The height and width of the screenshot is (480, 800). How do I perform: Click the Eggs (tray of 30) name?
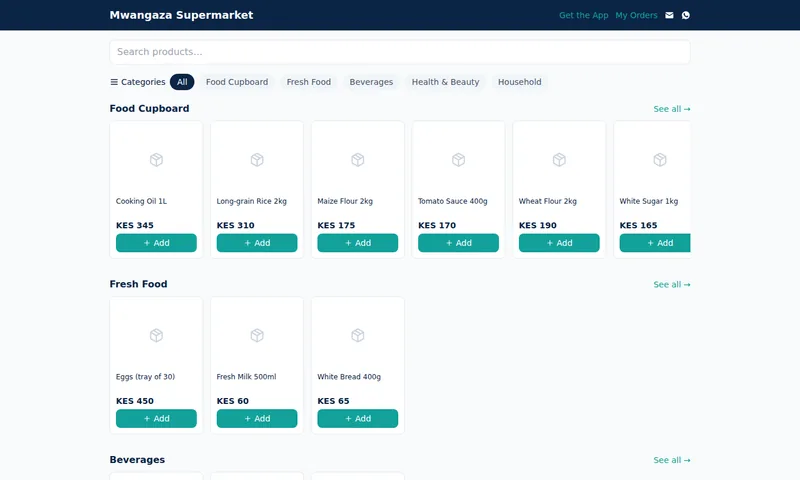(x=145, y=376)
